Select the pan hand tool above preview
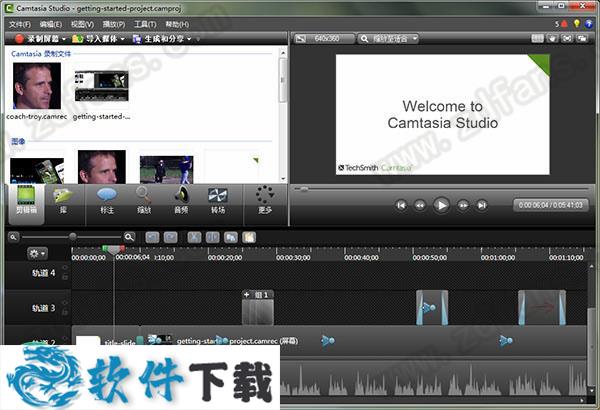 (553, 39)
